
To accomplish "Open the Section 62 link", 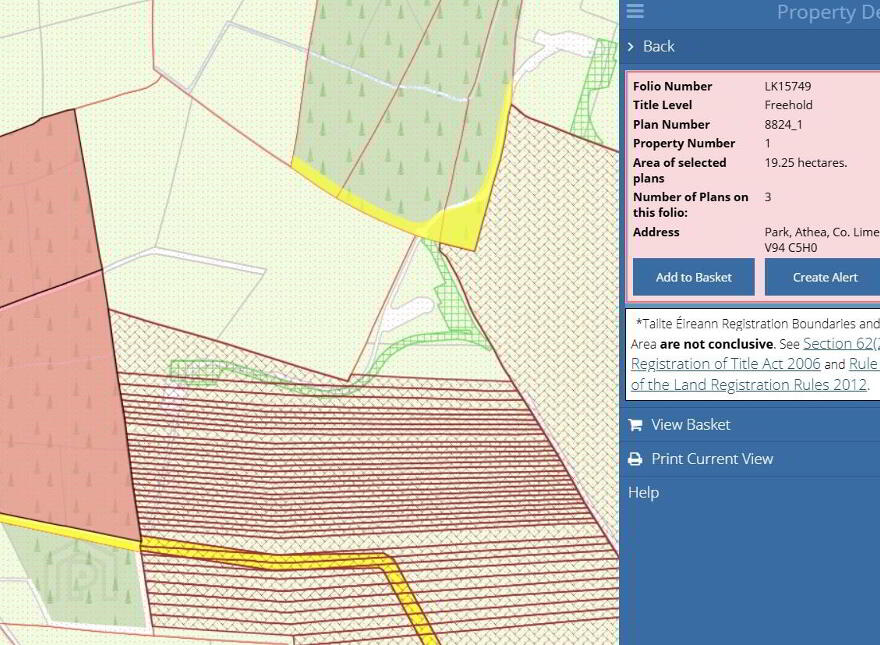I will (841, 344).
